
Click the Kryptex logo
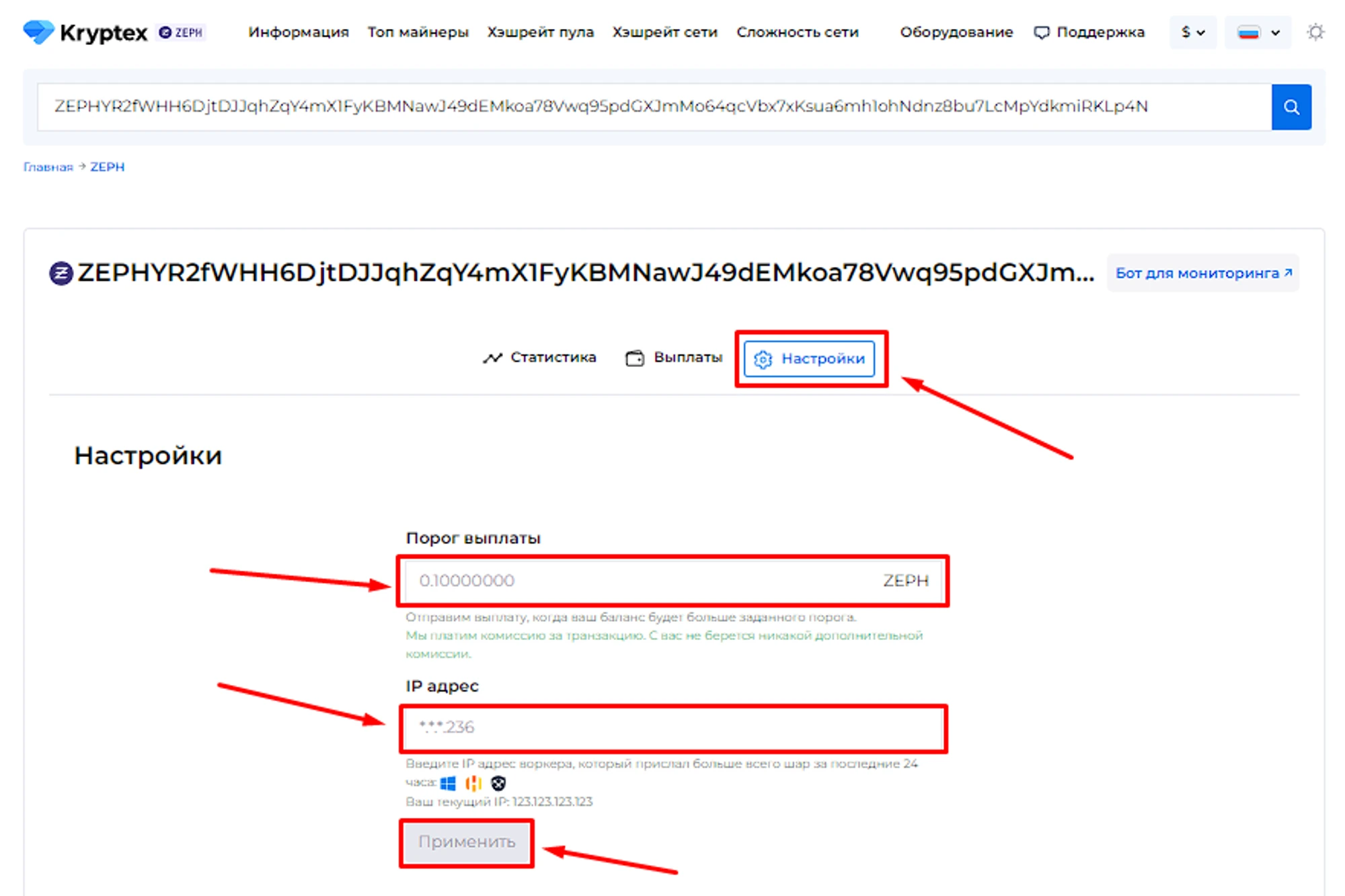pyautogui.click(x=85, y=32)
